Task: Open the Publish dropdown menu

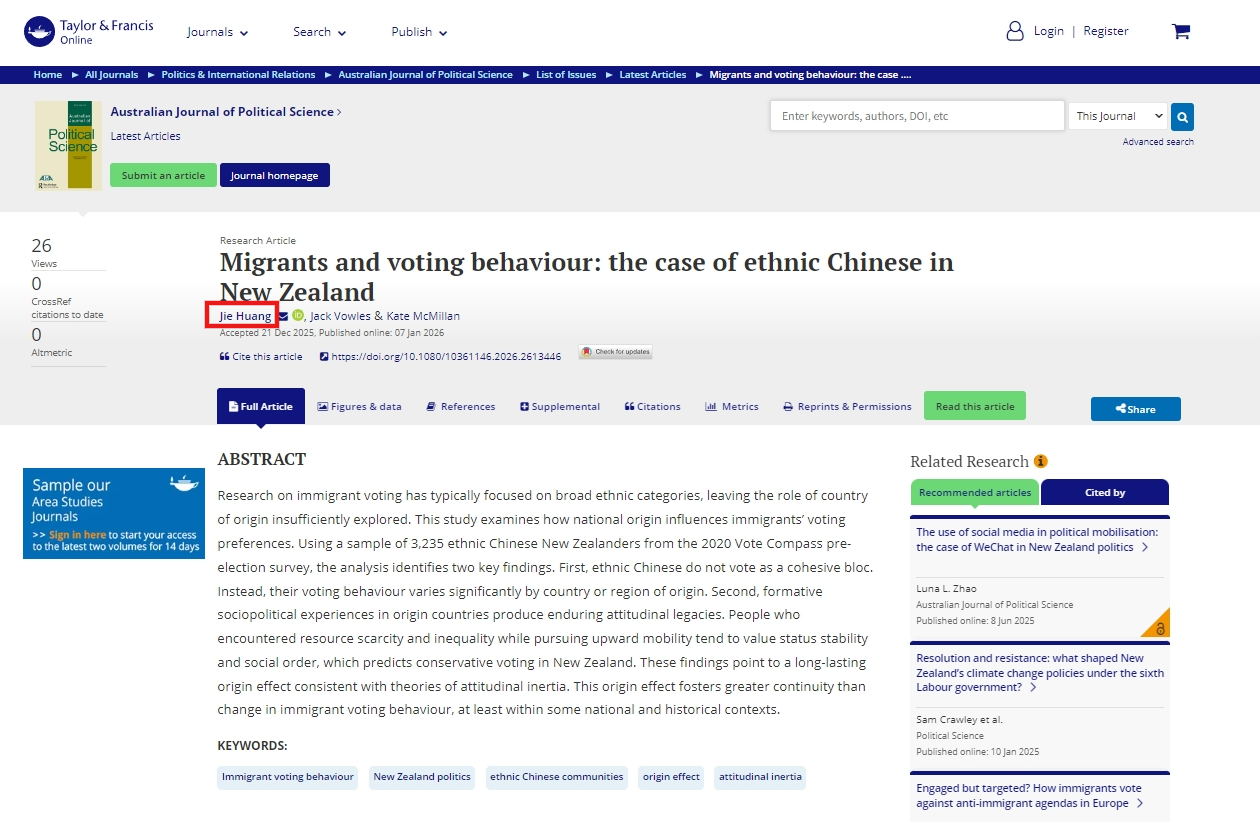Action: [x=419, y=32]
